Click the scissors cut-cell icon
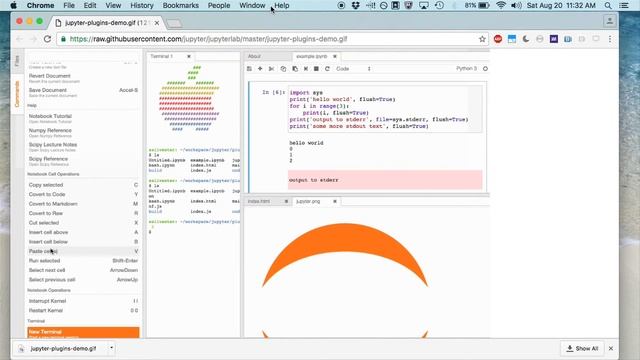Image resolution: width=640 pixels, height=360 pixels. [x=271, y=69]
